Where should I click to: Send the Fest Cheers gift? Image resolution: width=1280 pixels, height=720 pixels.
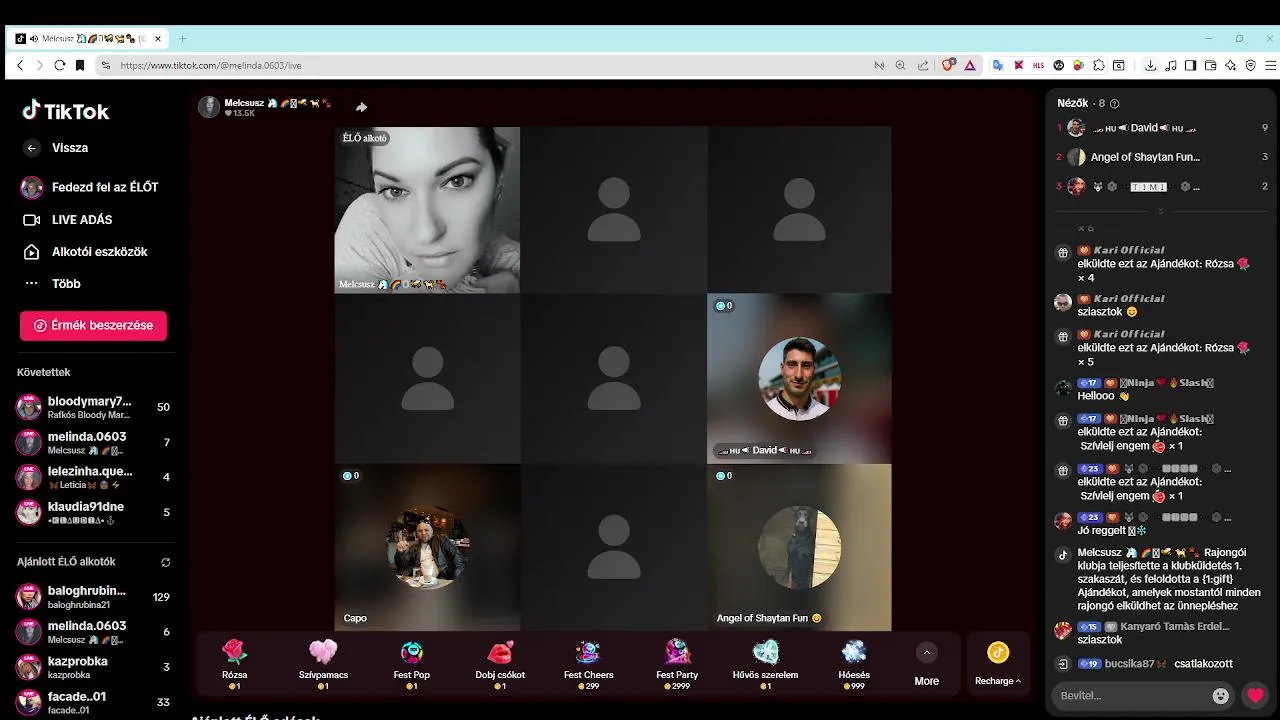point(588,664)
